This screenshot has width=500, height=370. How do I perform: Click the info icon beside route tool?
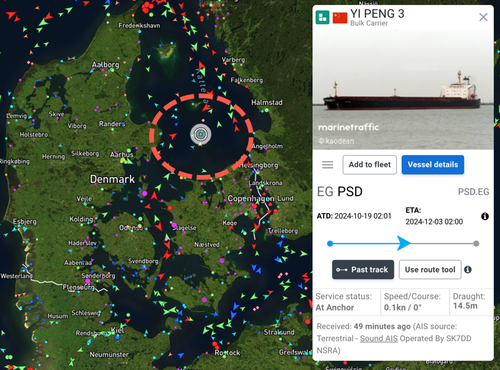[x=468, y=269]
